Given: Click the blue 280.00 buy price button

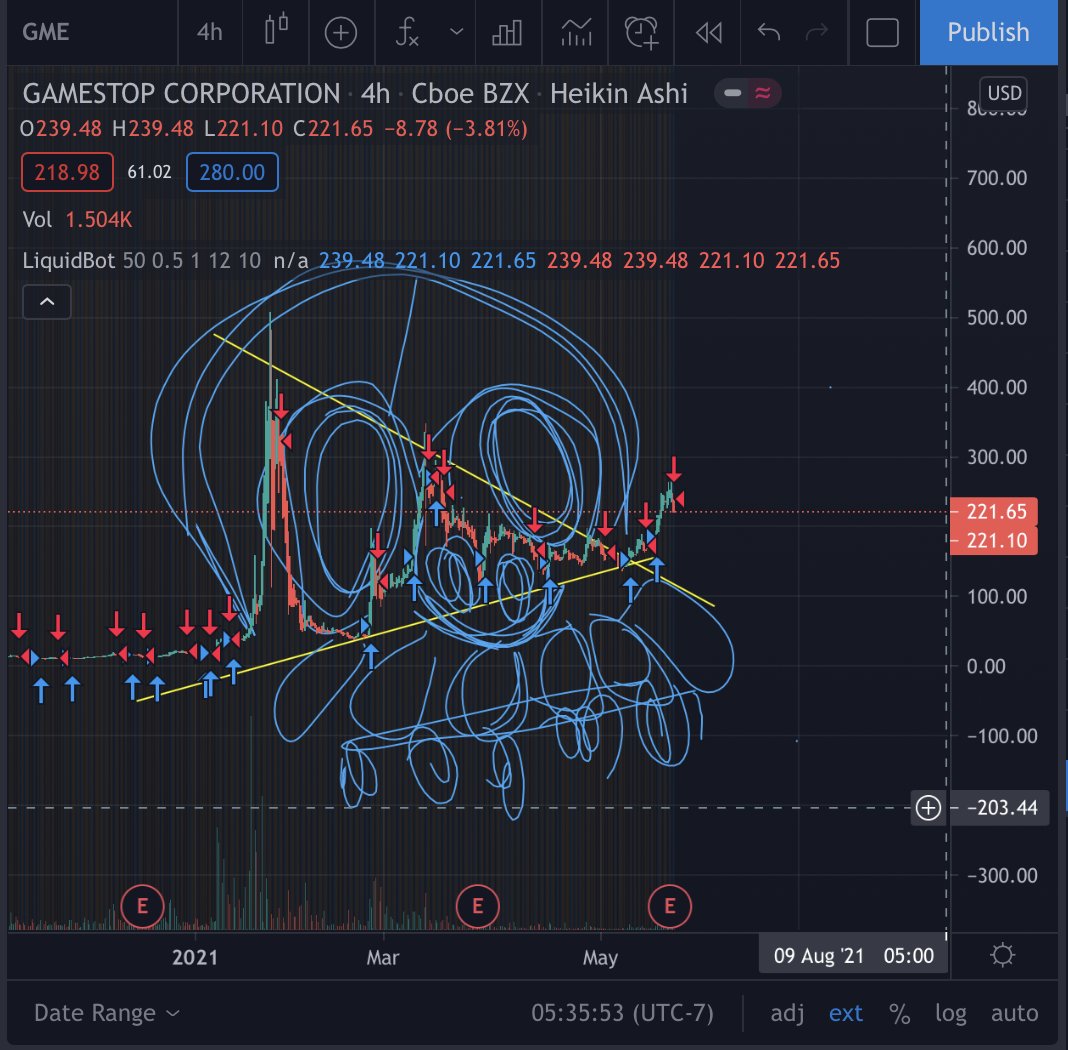Looking at the screenshot, I should coord(232,172).
